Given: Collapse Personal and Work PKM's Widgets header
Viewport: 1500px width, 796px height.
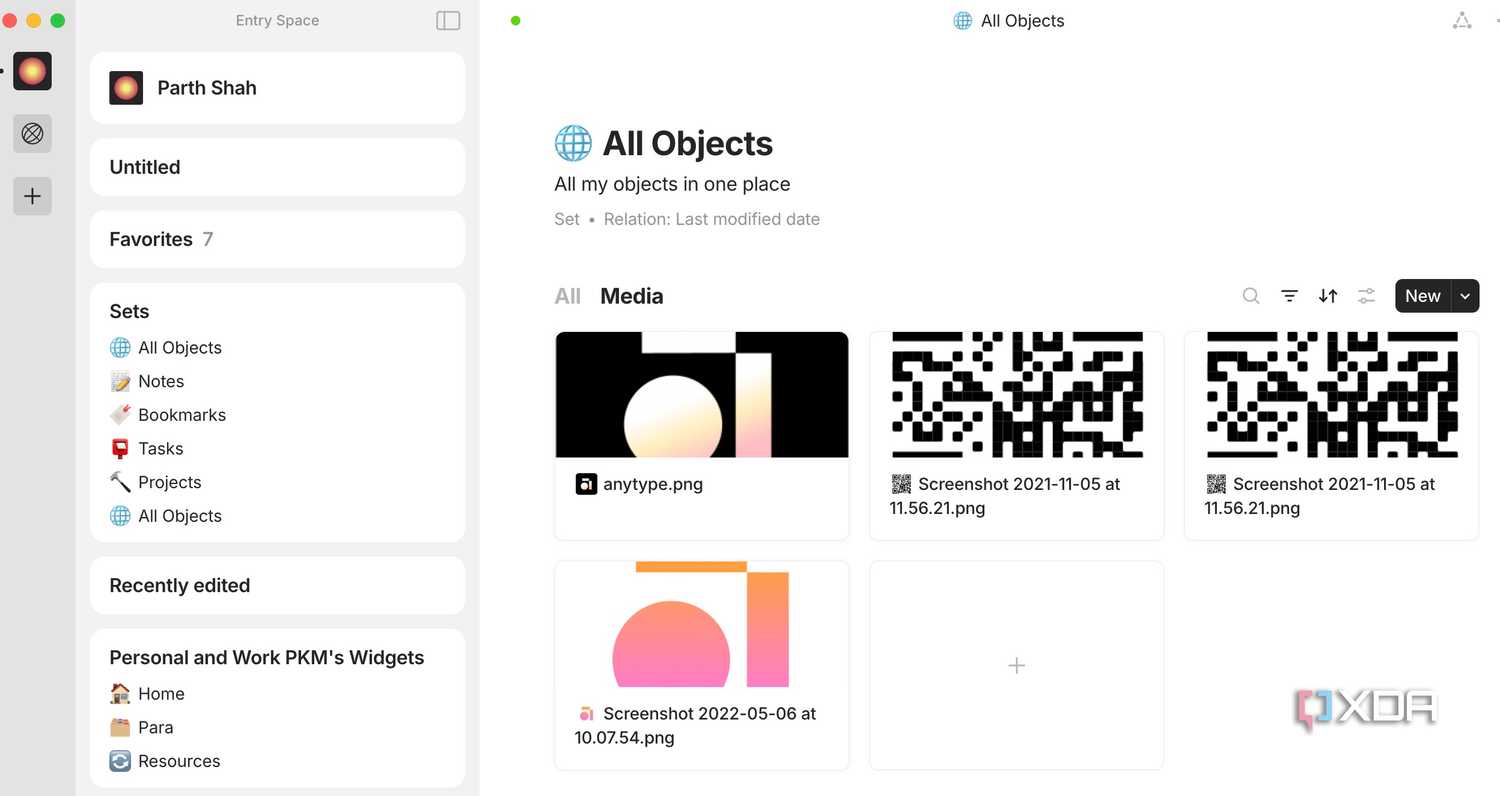Looking at the screenshot, I should click(266, 657).
